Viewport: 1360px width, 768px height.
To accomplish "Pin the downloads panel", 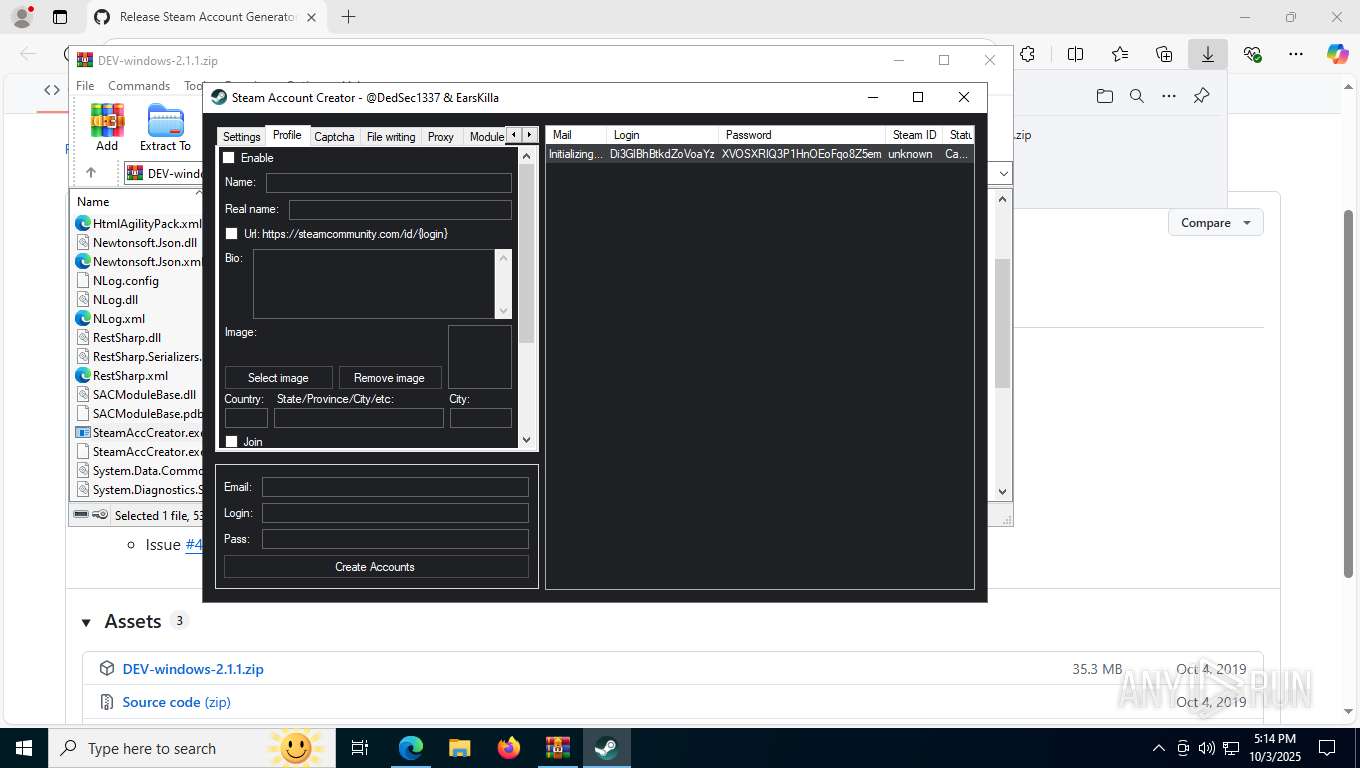I will pyautogui.click(x=1202, y=96).
